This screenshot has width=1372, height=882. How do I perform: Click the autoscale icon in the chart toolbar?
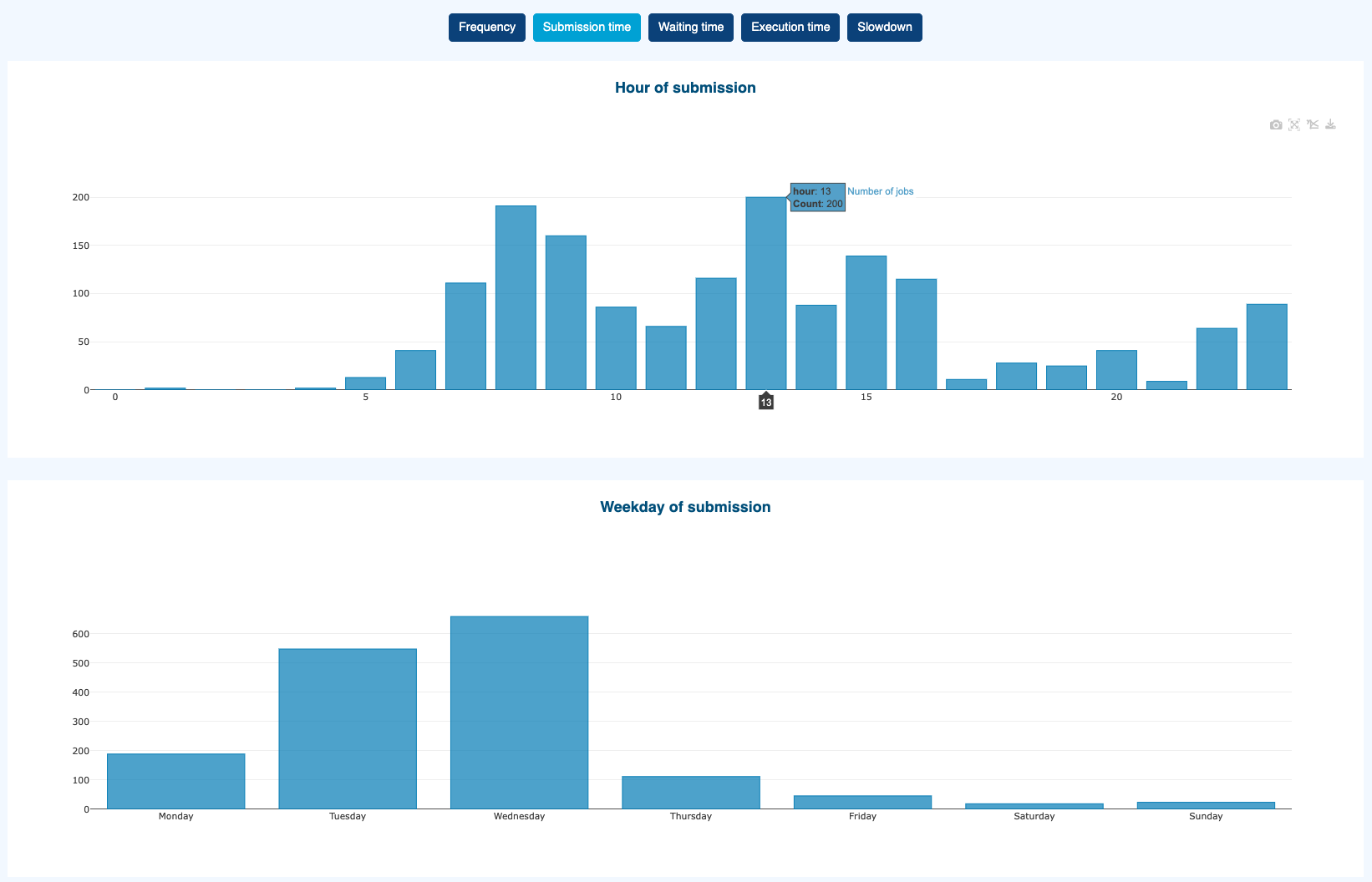click(1294, 124)
